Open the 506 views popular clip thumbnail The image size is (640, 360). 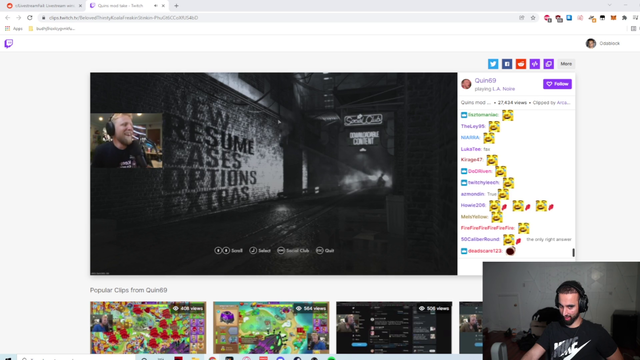(x=394, y=327)
